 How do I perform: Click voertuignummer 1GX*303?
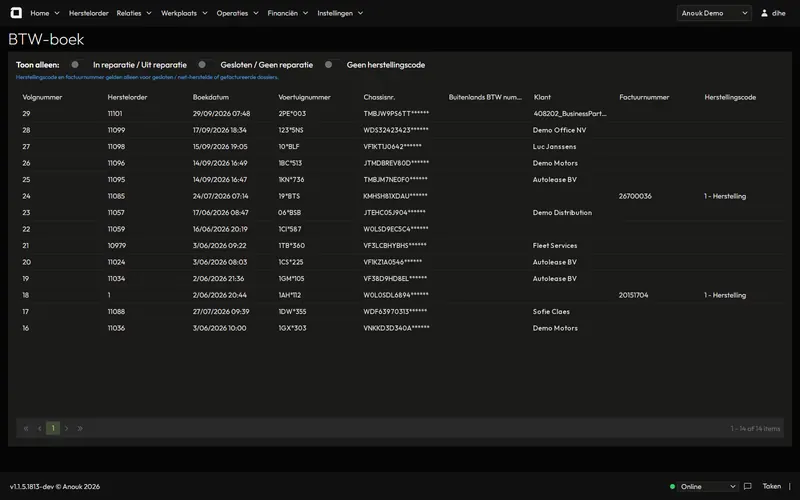pos(292,328)
